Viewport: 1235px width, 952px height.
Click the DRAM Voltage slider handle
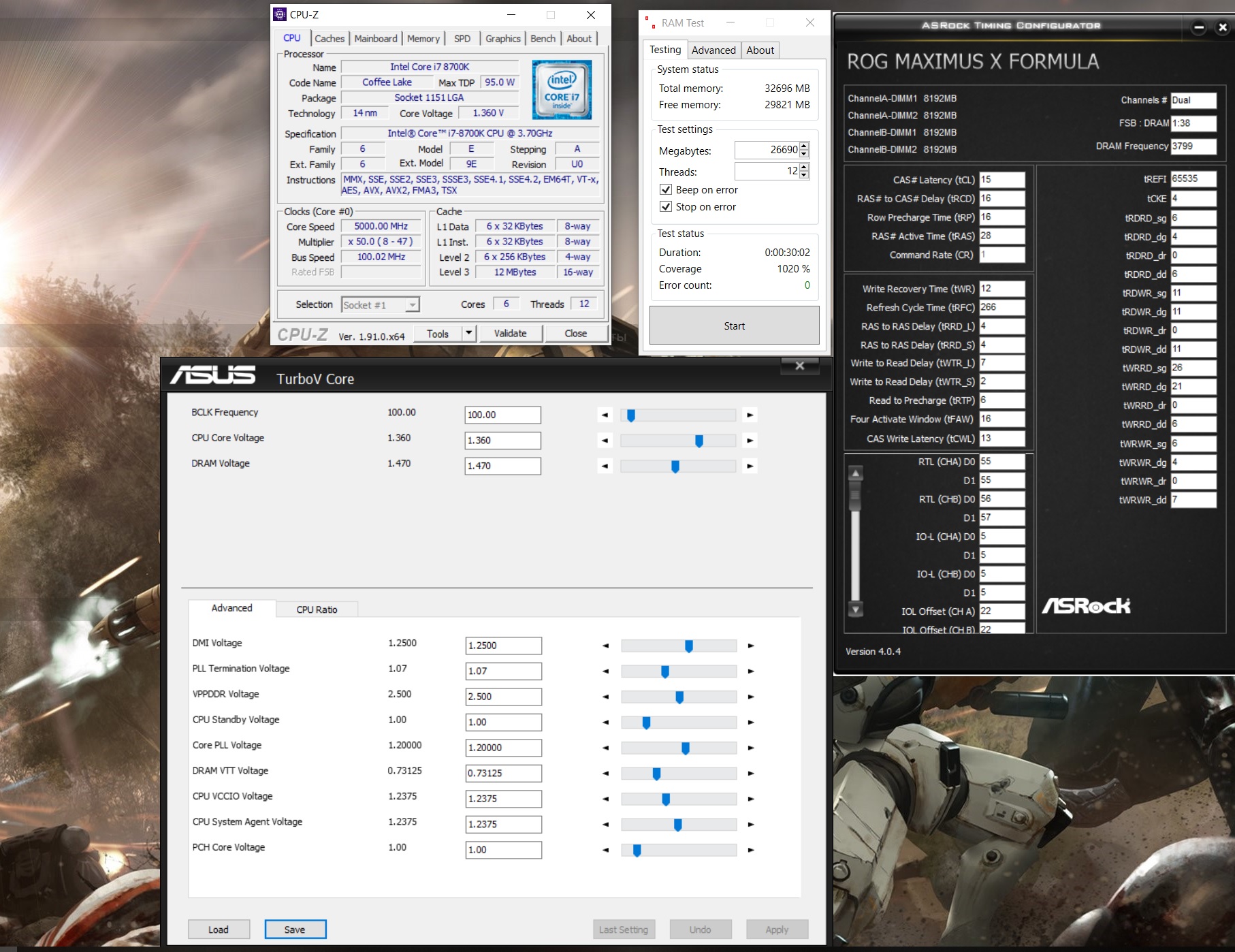point(675,466)
